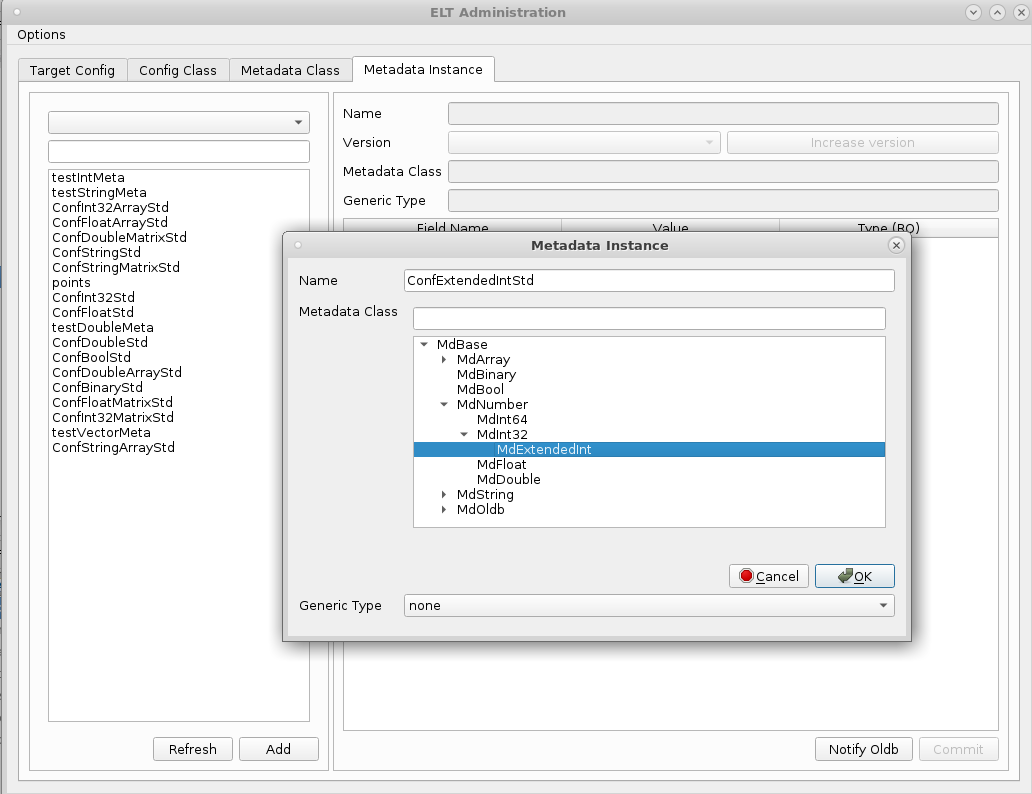Click the Metadata Class search field in the dialog
Image resolution: width=1032 pixels, height=794 pixels.
[x=649, y=319]
